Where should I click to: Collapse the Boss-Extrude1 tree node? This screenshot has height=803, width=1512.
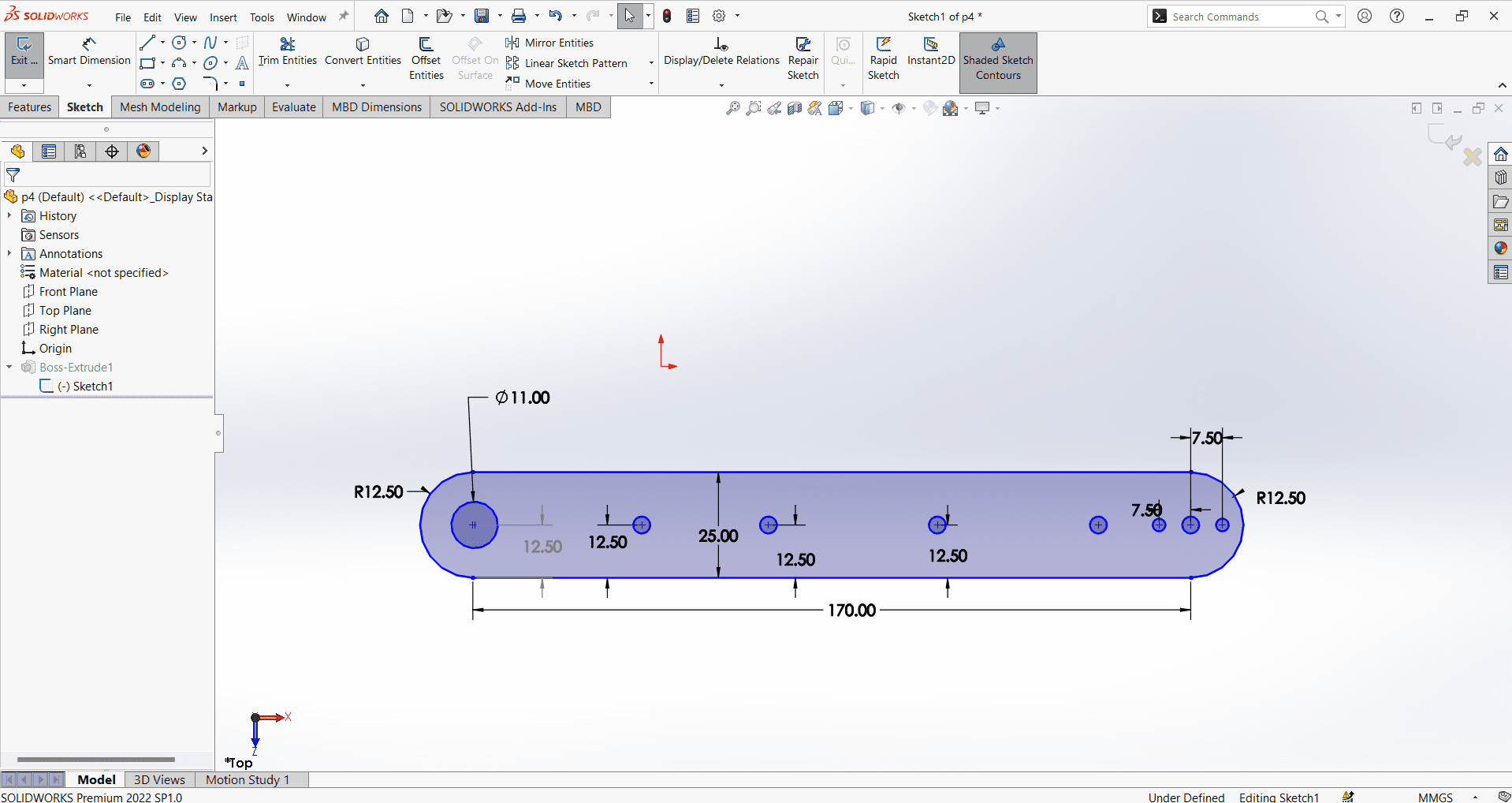pos(9,367)
